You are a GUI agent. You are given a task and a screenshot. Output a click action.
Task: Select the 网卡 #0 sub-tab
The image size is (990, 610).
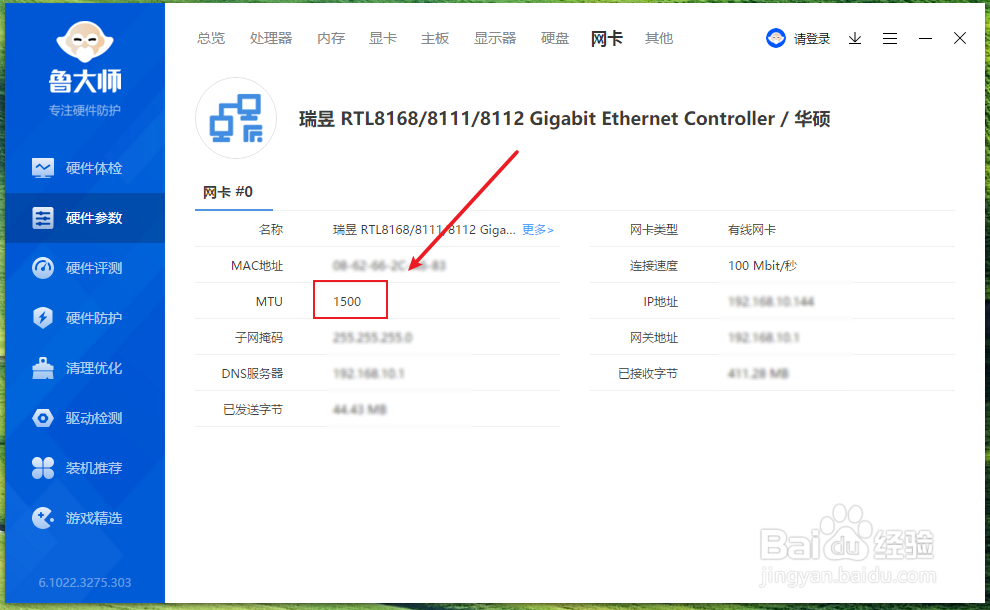(228, 192)
